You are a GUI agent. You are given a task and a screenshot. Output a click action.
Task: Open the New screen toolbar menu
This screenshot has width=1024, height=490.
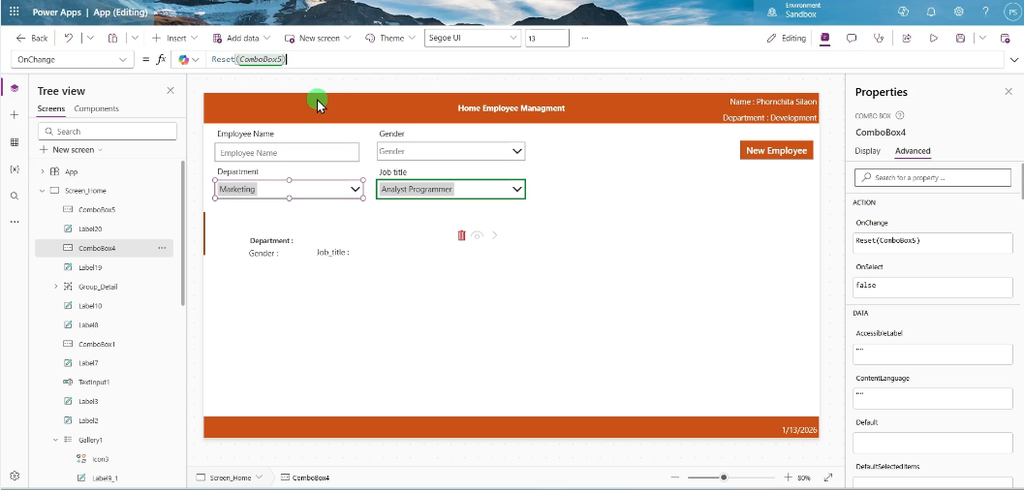click(x=318, y=39)
